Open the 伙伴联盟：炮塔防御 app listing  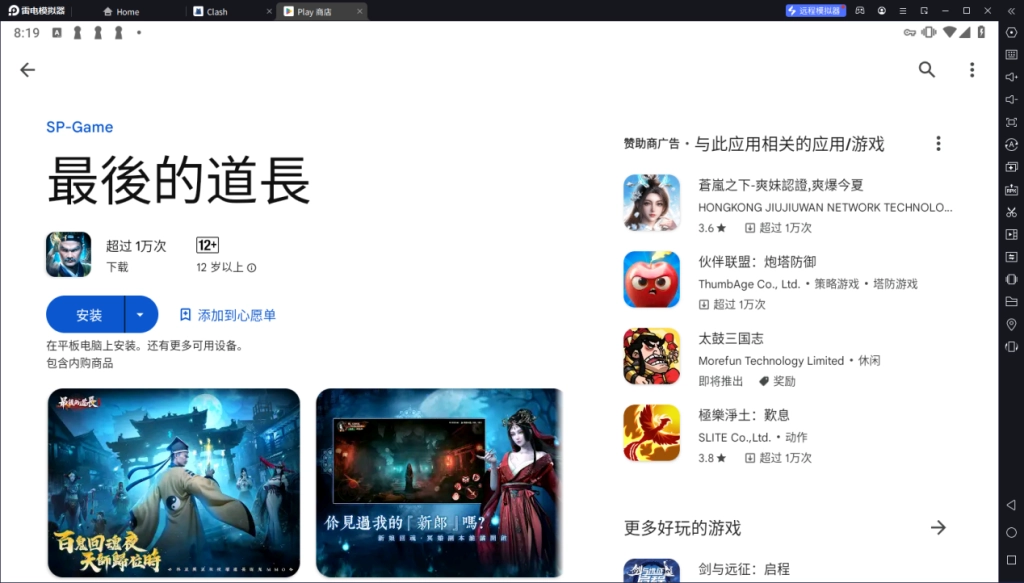[788, 281]
